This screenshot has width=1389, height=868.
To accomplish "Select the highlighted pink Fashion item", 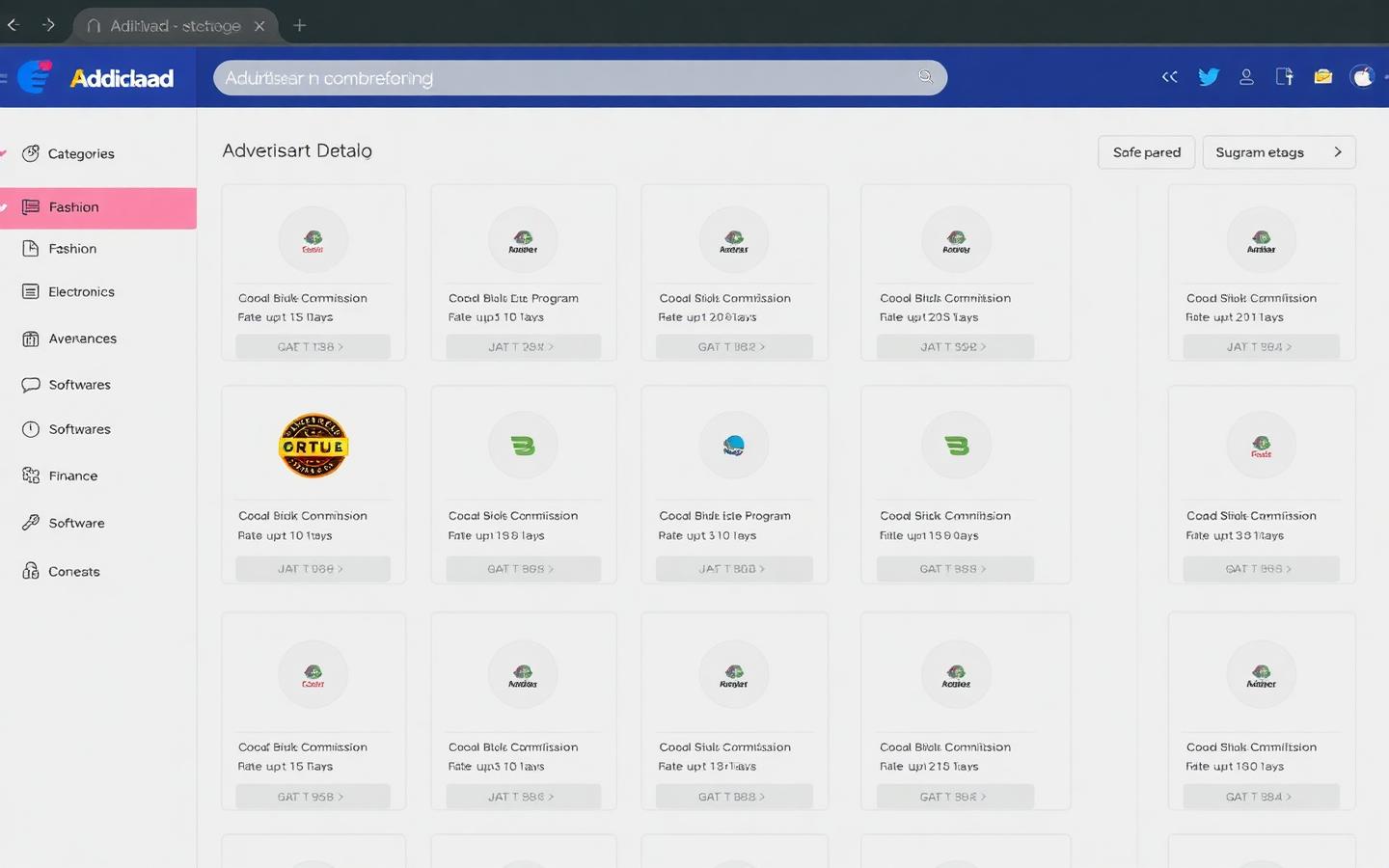I will pyautogui.click(x=98, y=207).
